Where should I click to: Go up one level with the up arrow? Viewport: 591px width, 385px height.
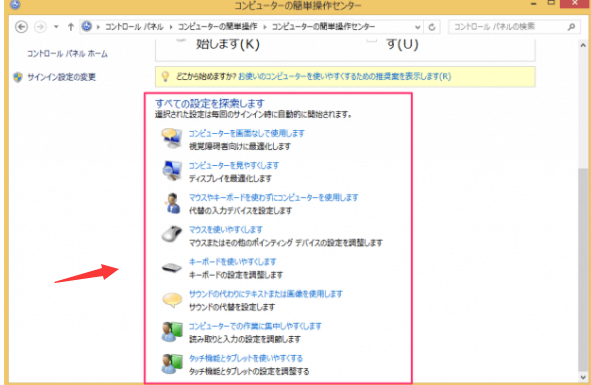point(70,27)
